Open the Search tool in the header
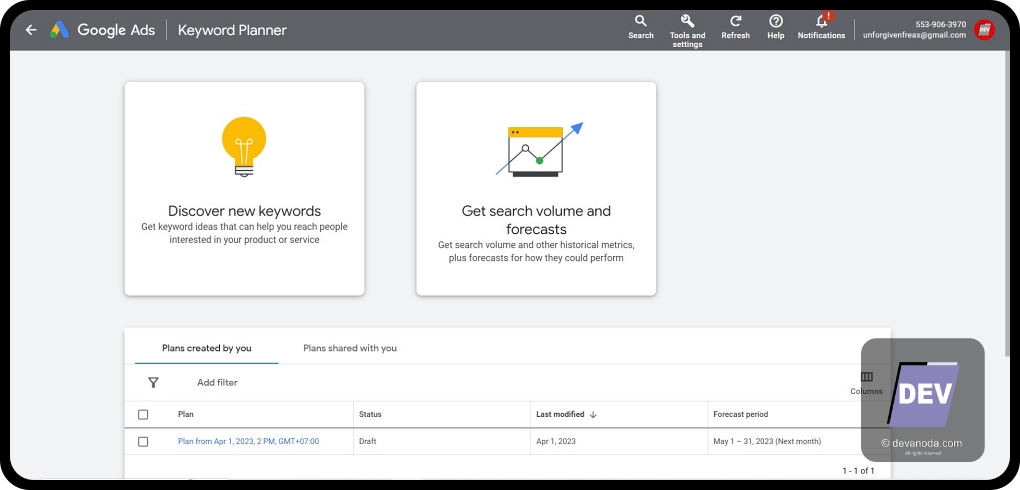 tap(641, 27)
